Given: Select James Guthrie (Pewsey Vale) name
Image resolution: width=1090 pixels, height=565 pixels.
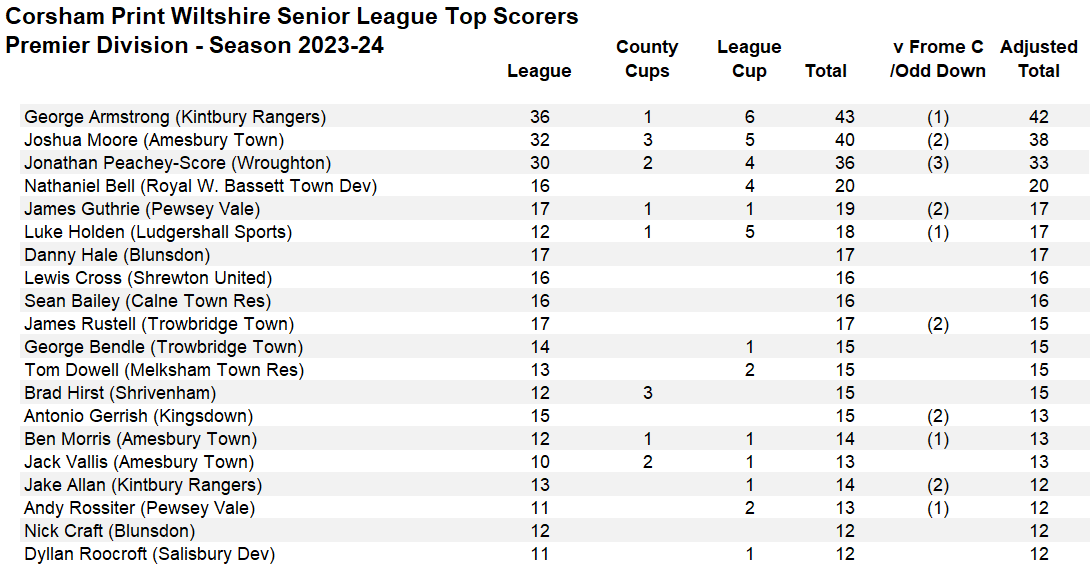Looking at the screenshot, I should point(142,209).
